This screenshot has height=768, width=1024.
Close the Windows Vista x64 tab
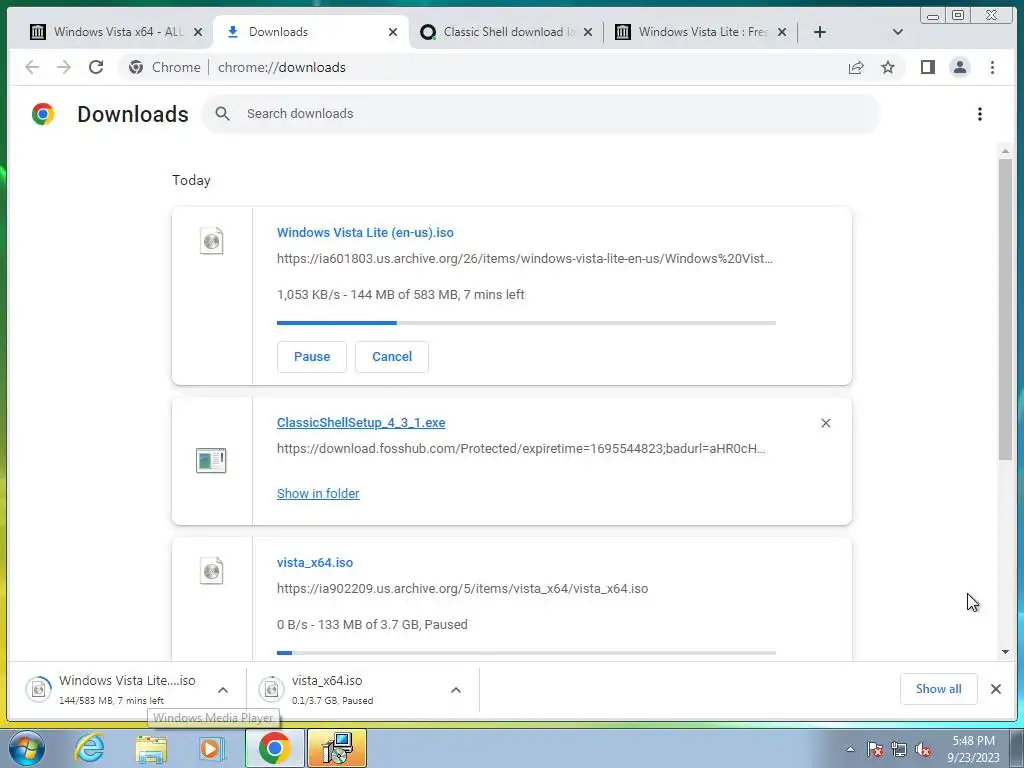198,32
